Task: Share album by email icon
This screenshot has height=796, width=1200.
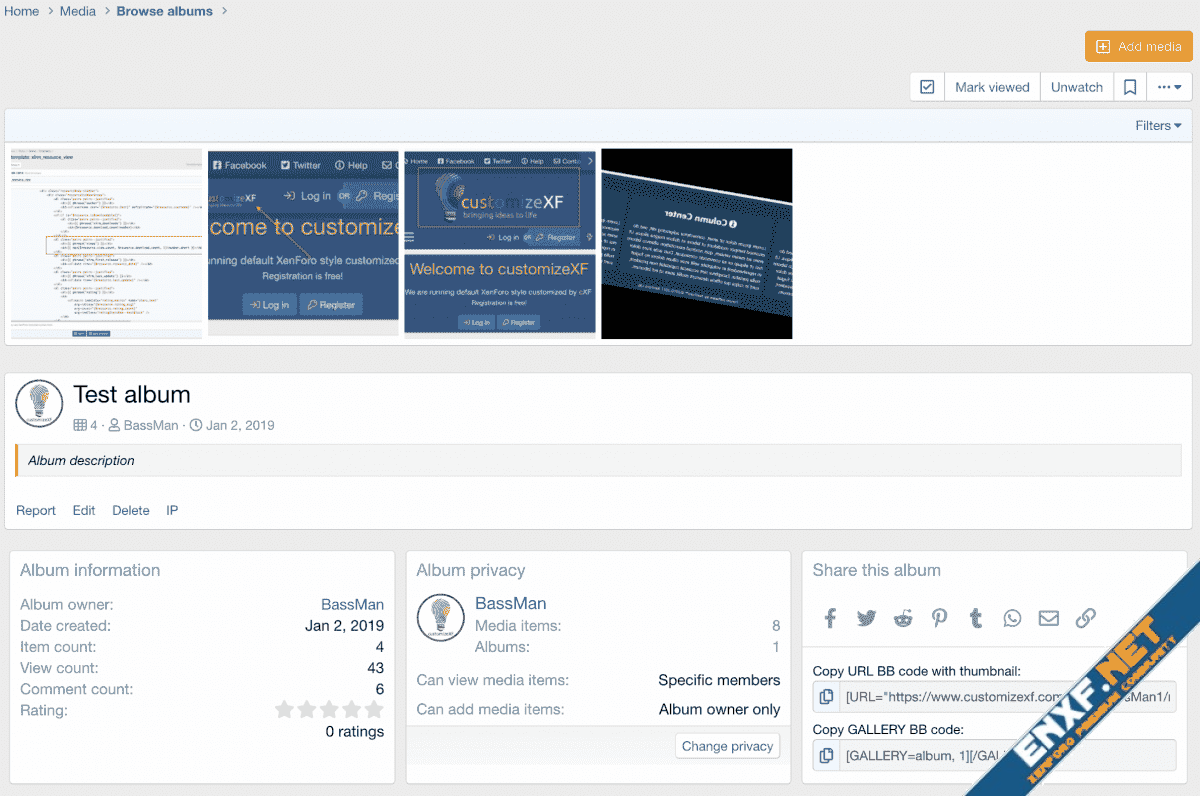Action: point(1048,618)
